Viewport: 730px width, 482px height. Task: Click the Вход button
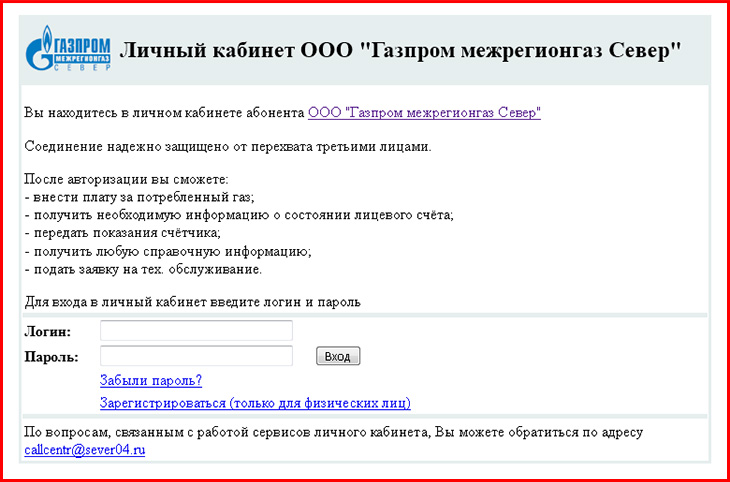point(338,356)
